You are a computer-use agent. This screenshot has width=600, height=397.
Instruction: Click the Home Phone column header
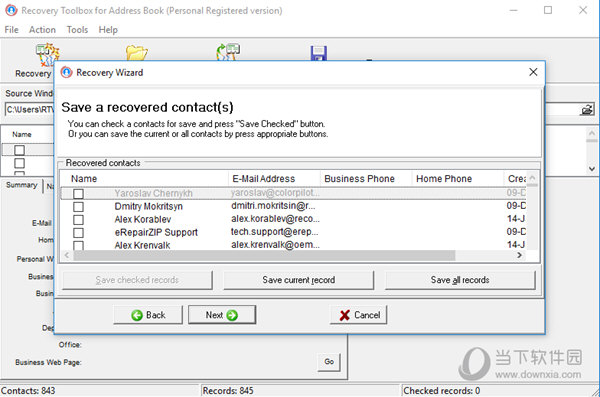[x=458, y=179]
